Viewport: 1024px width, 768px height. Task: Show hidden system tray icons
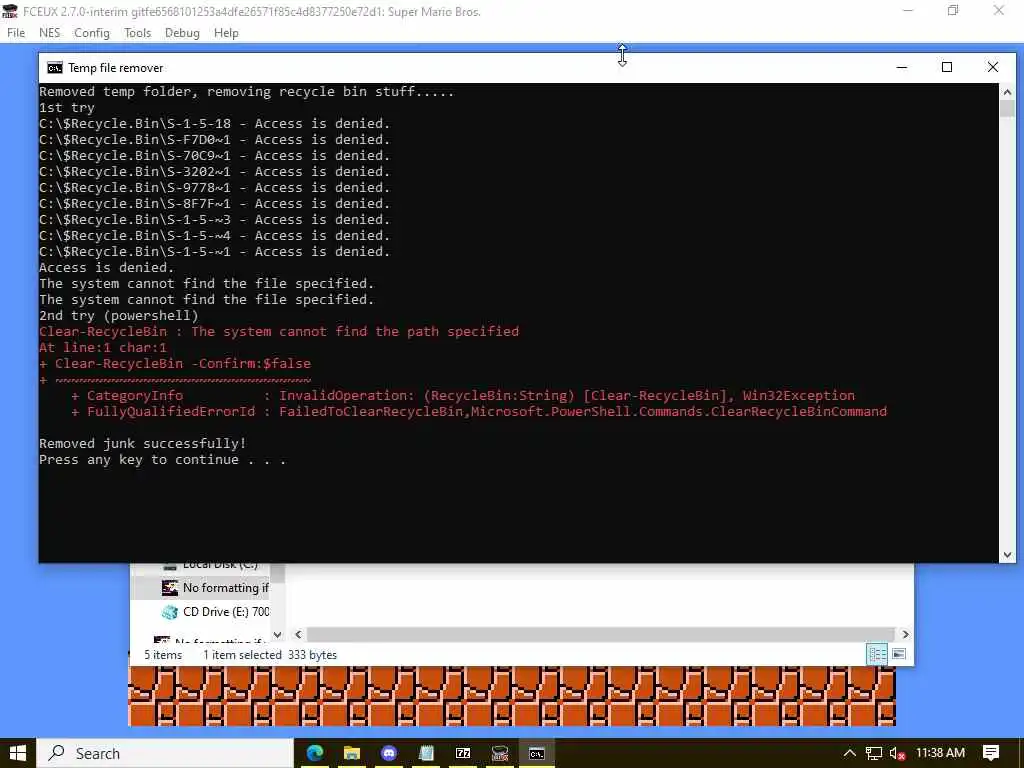click(x=850, y=753)
